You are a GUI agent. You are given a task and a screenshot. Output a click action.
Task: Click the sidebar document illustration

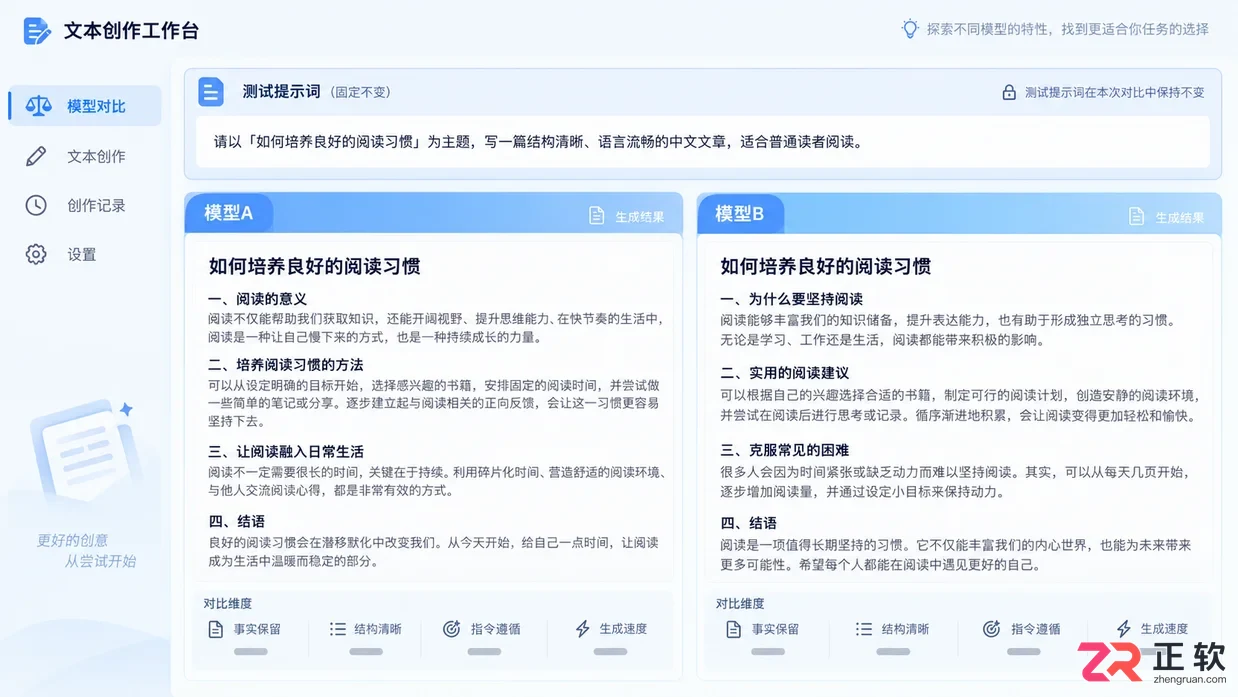point(84,454)
